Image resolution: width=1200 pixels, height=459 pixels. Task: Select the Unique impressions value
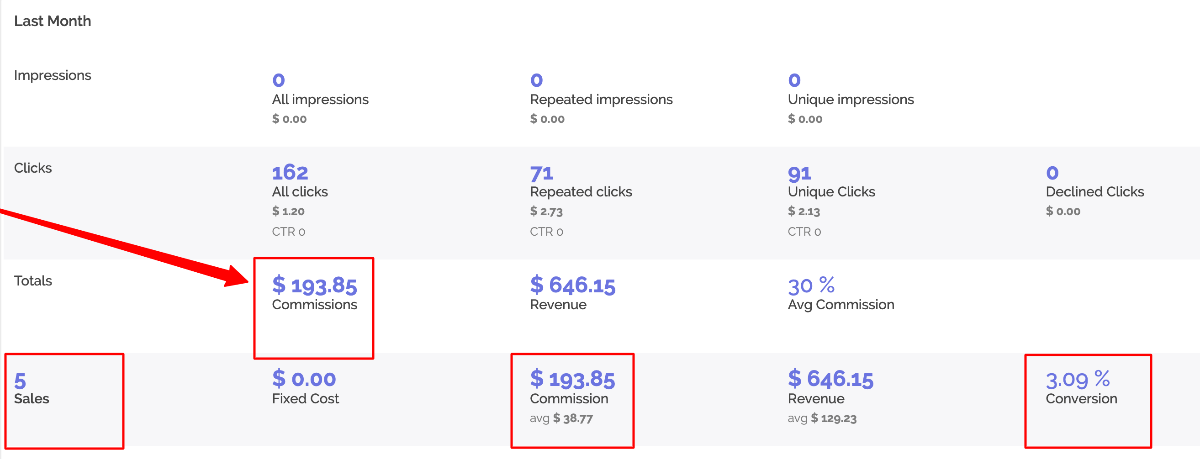pyautogui.click(x=795, y=80)
